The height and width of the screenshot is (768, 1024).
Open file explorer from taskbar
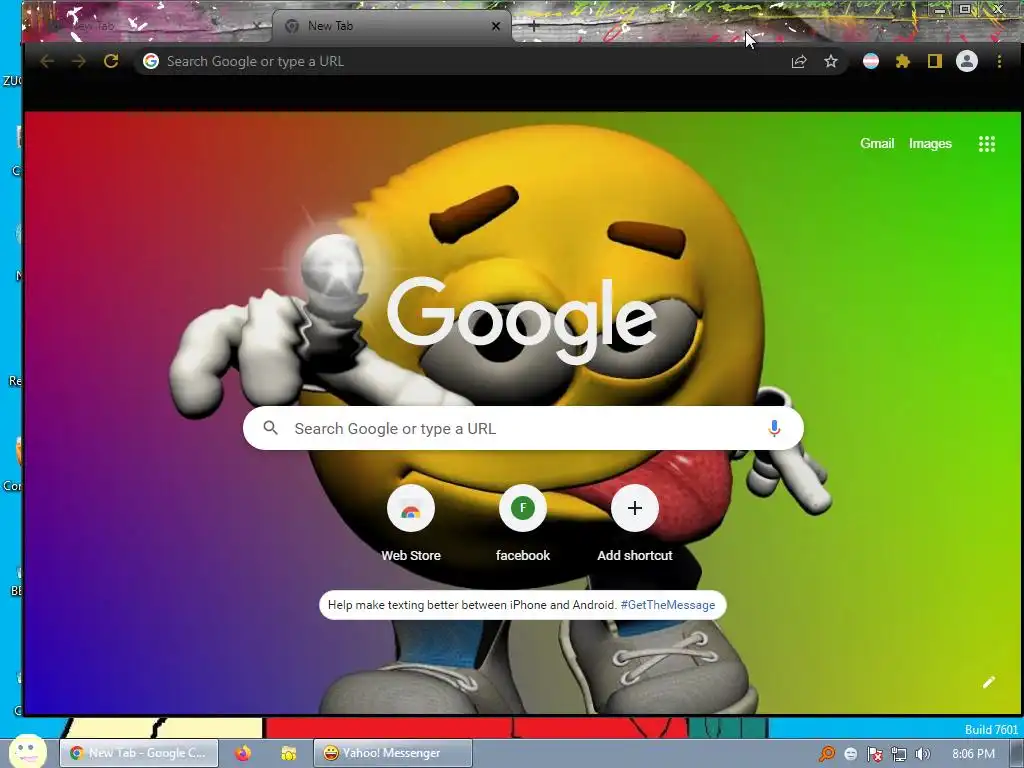[289, 753]
